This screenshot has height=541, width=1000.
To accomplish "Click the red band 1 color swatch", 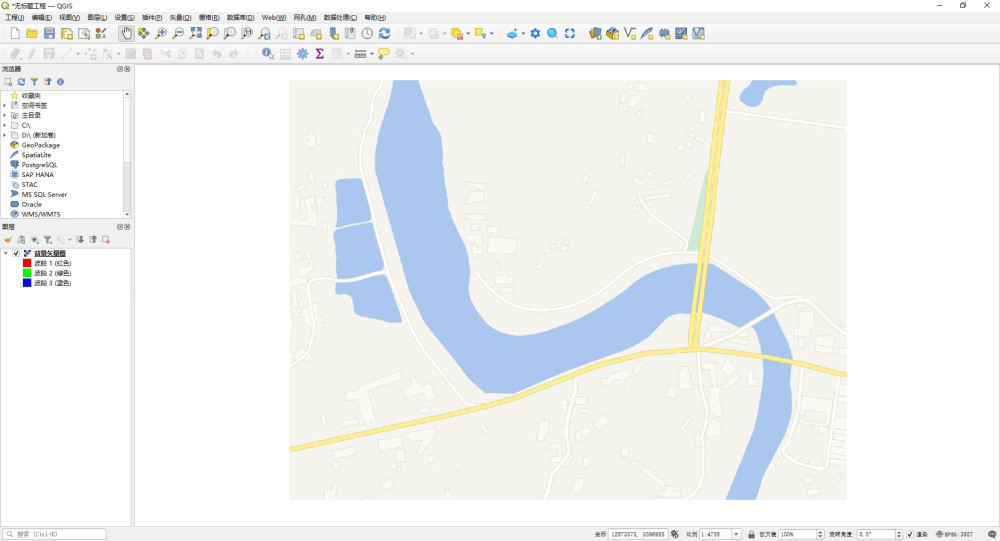I will tap(27, 263).
